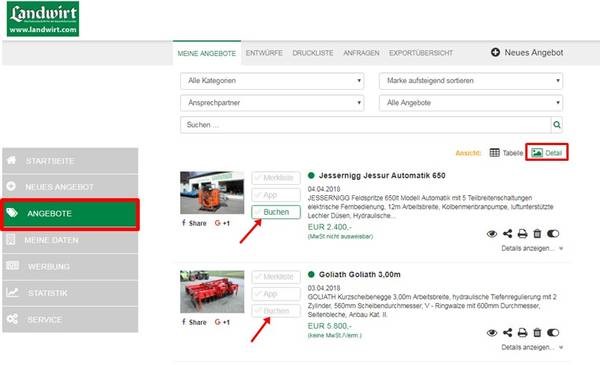Click Buchen for Goliath offer
600x365 pixels.
(x=276, y=311)
